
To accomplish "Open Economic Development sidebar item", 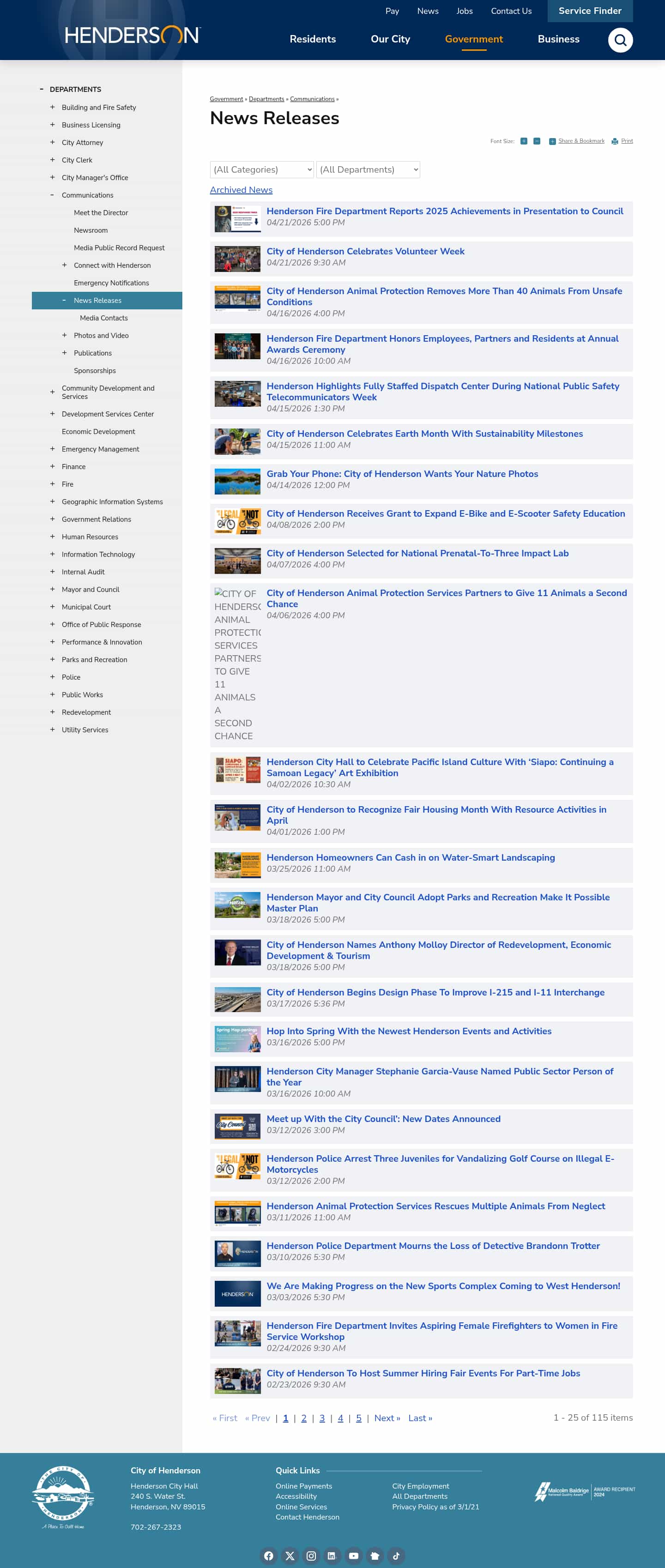I will tap(98, 432).
